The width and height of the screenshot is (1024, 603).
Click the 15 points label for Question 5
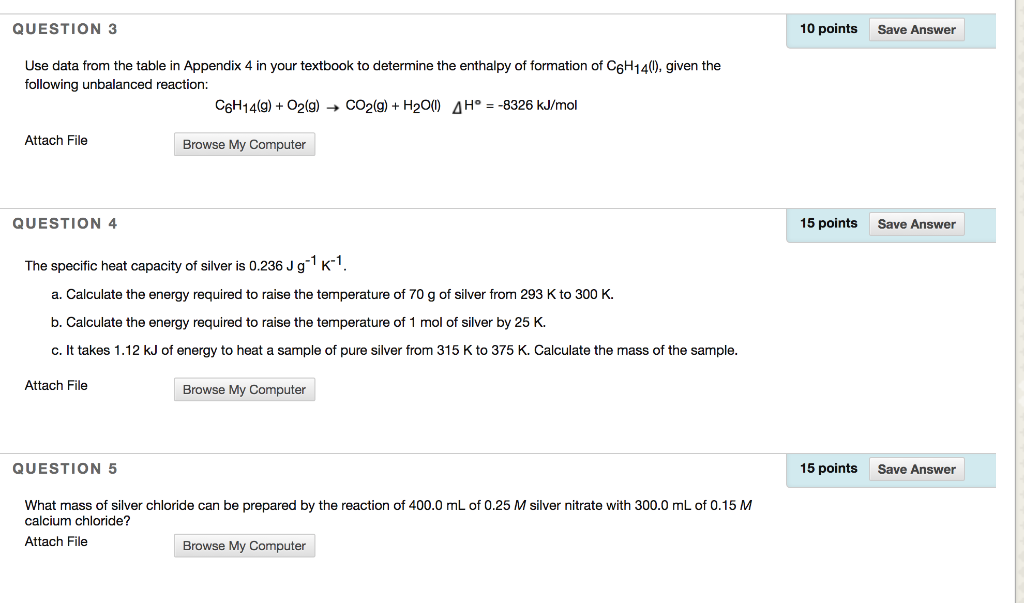coord(828,468)
